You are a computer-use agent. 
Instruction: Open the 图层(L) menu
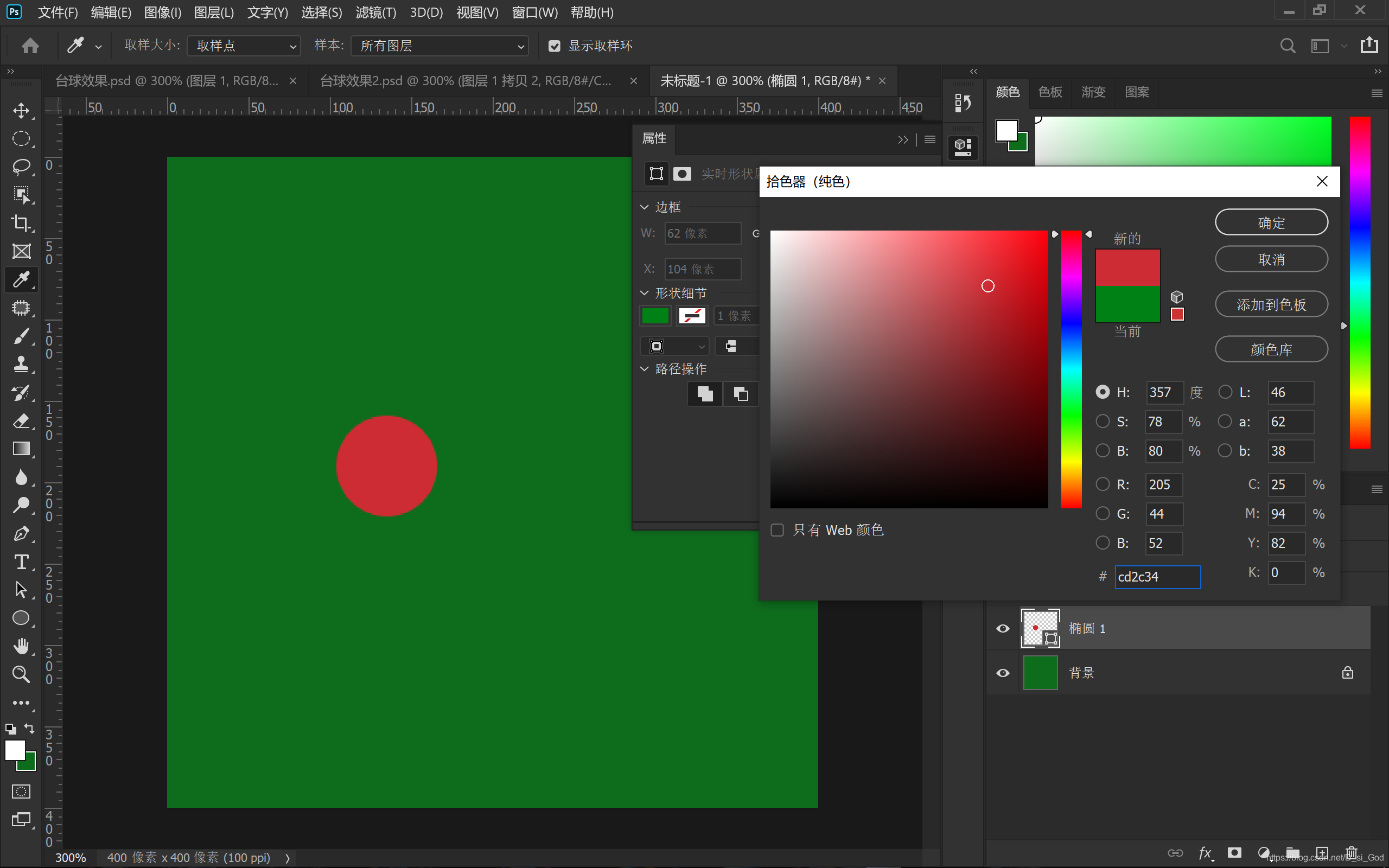tap(214, 12)
